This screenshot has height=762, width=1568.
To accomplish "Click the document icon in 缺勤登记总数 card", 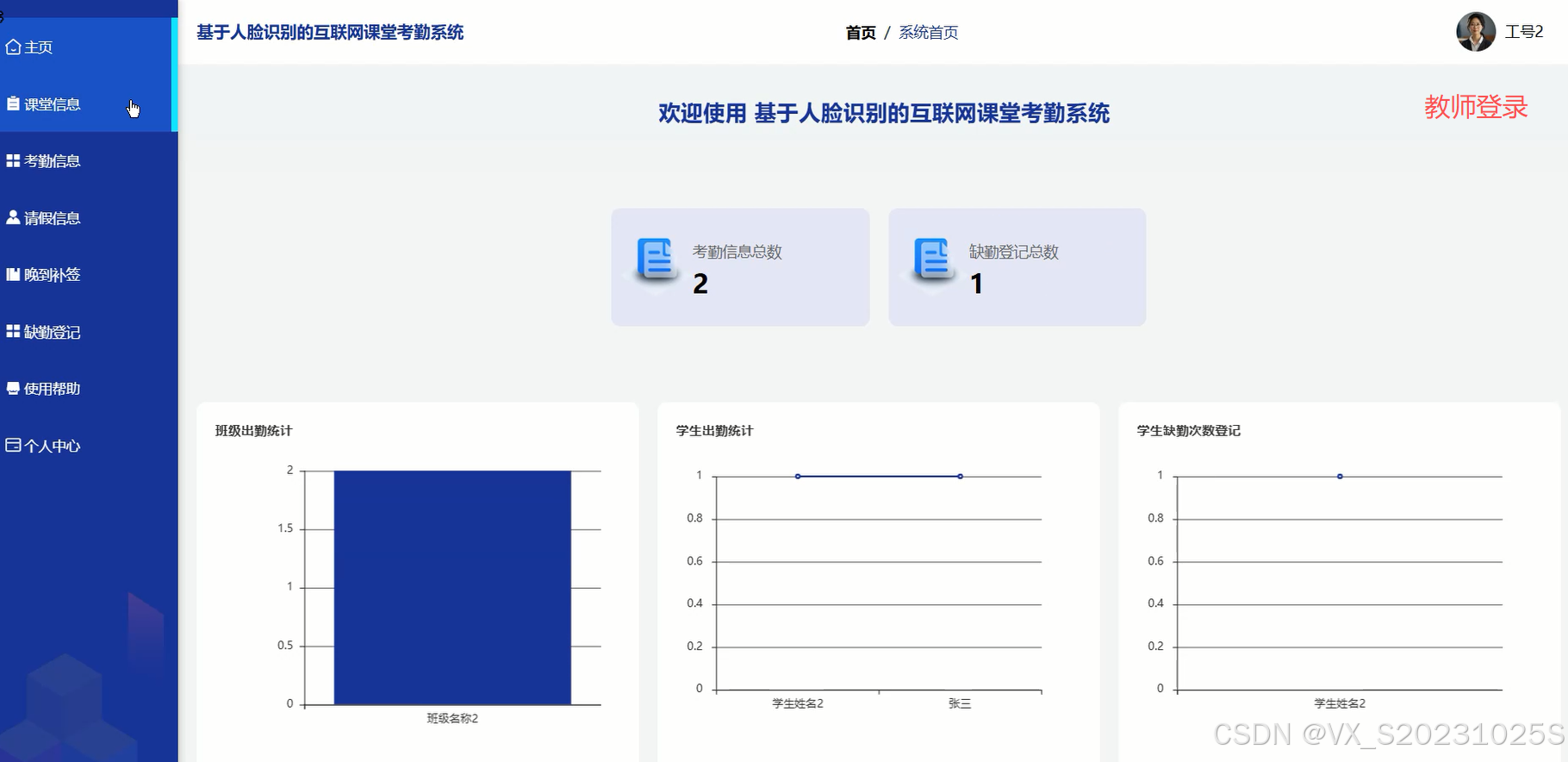I will pos(934,260).
